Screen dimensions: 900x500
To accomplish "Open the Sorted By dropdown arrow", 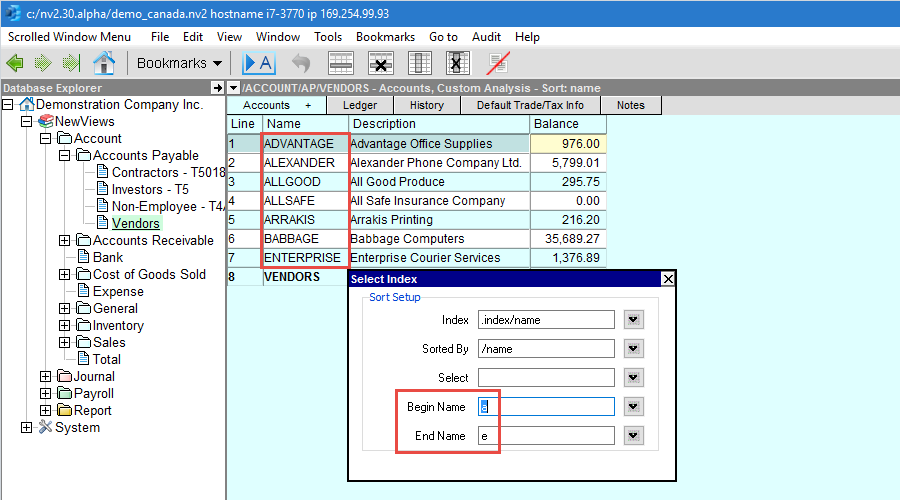I will coord(633,349).
